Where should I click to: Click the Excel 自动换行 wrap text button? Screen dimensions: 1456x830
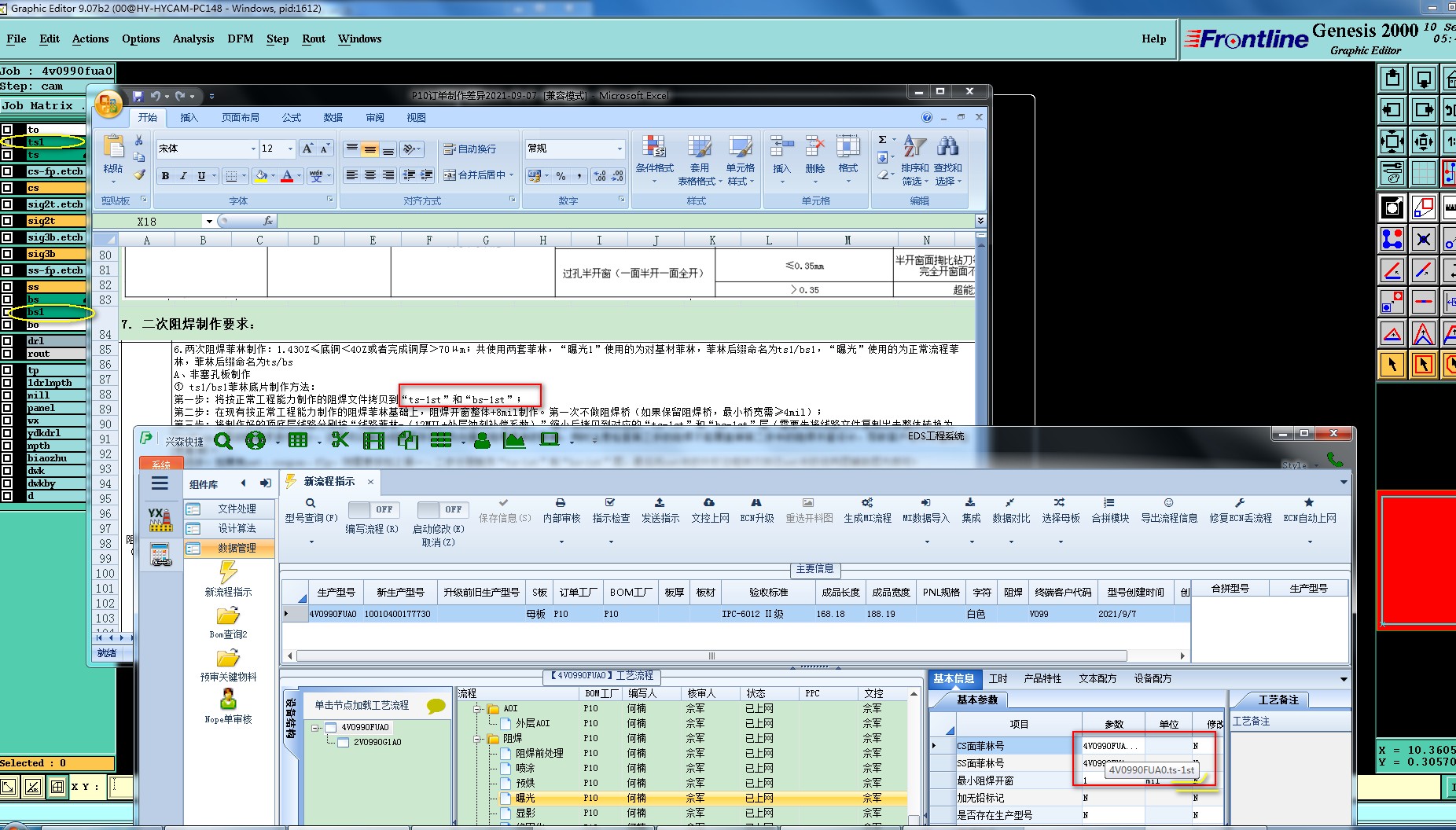click(470, 149)
